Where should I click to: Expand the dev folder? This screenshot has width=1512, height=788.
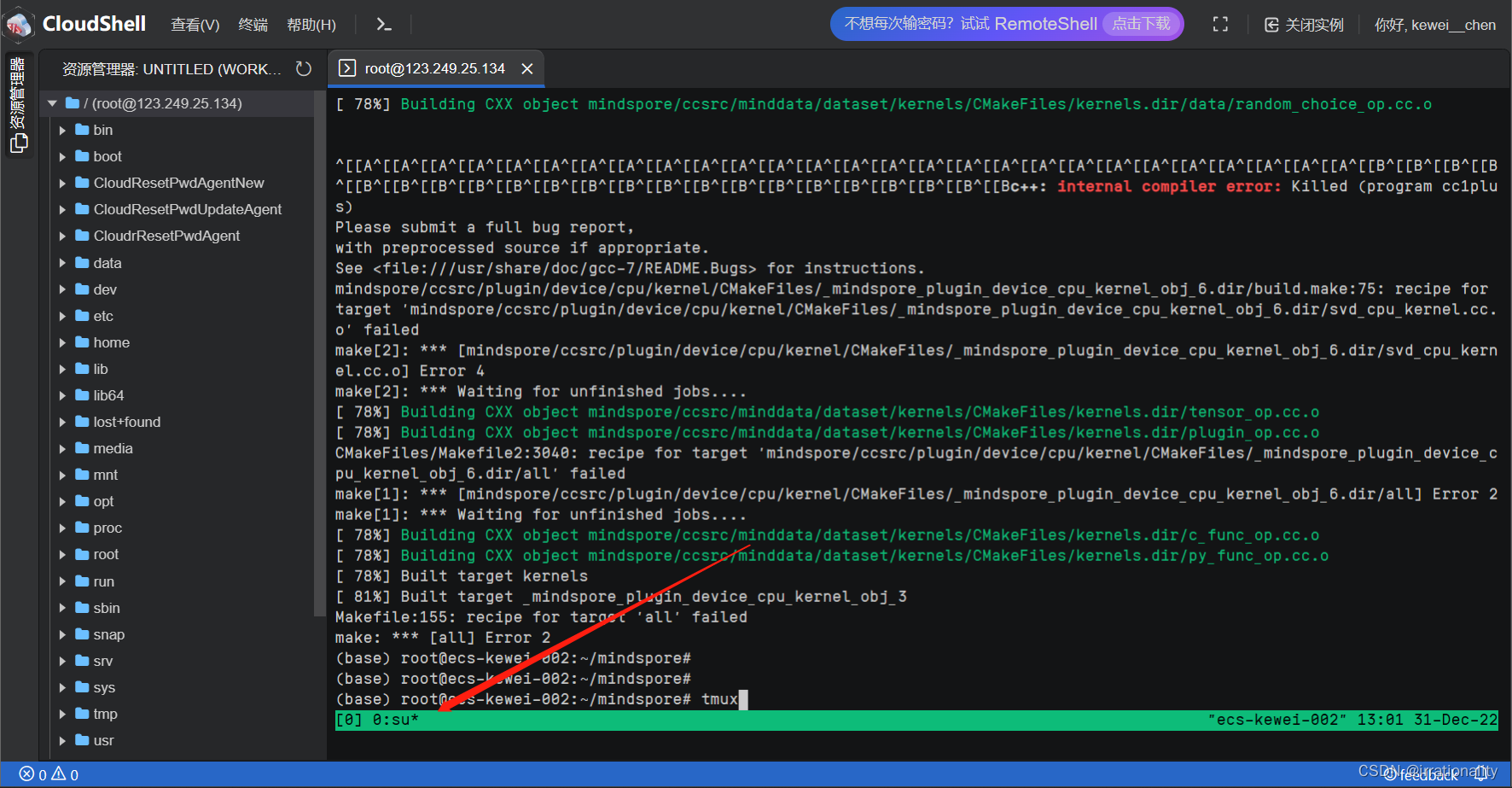62,289
